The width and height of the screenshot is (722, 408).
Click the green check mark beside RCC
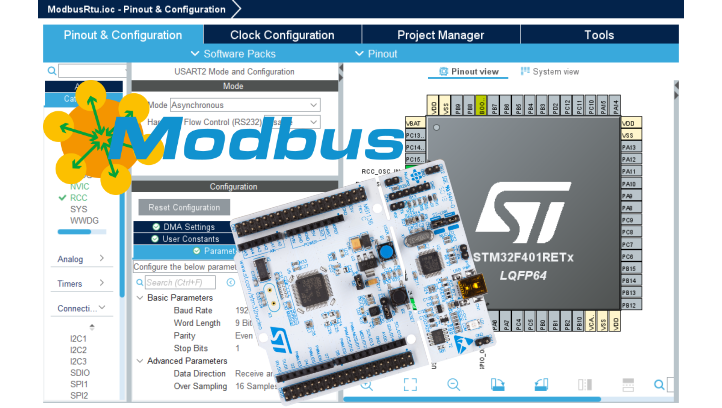coord(63,198)
